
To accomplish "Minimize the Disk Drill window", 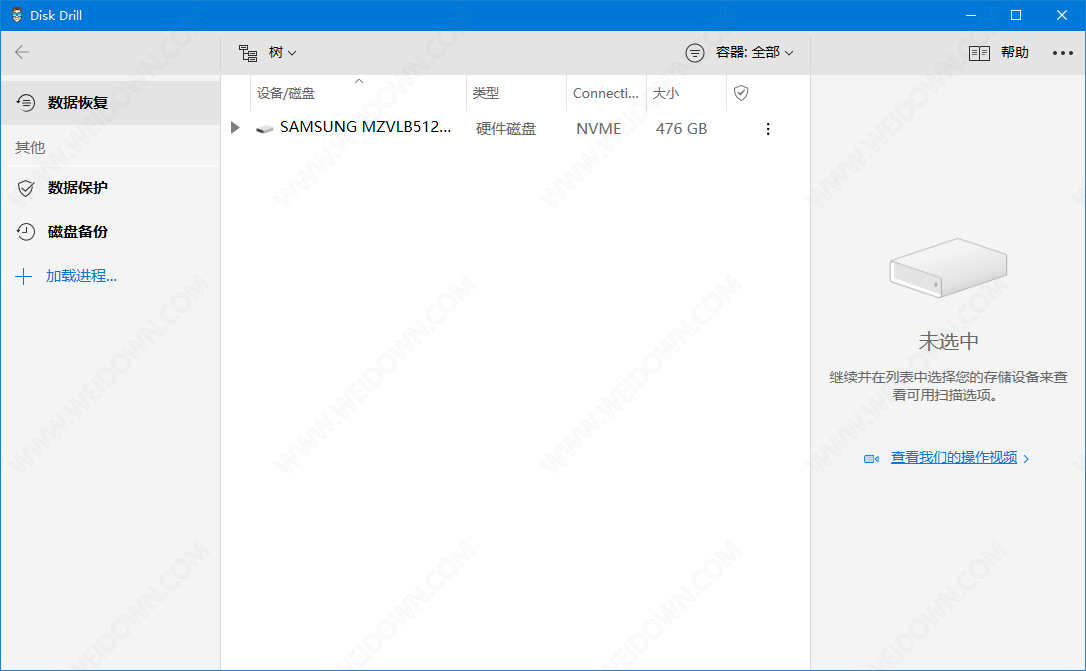I will point(971,15).
